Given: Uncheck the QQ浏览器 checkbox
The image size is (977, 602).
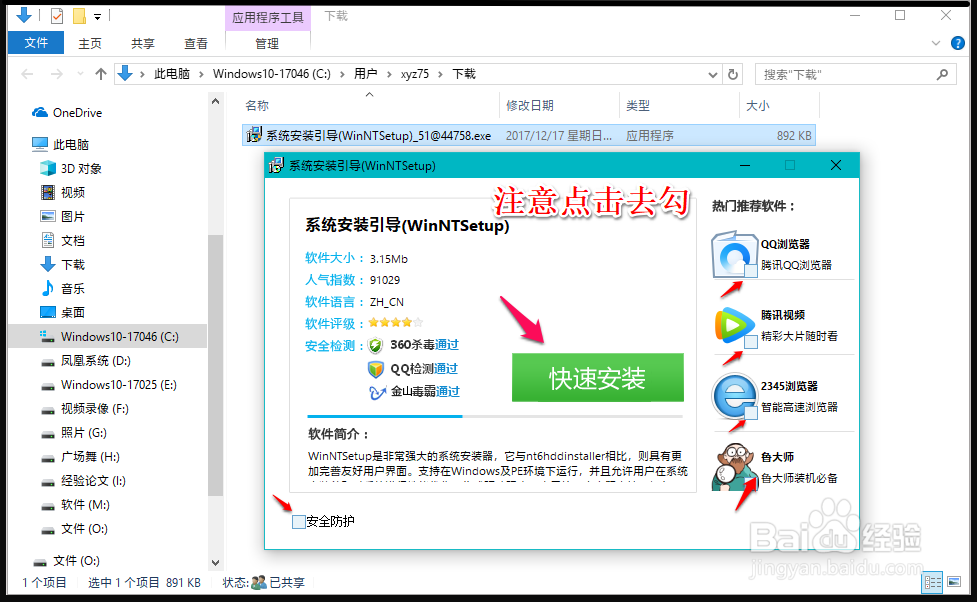Looking at the screenshot, I should 751,270.
